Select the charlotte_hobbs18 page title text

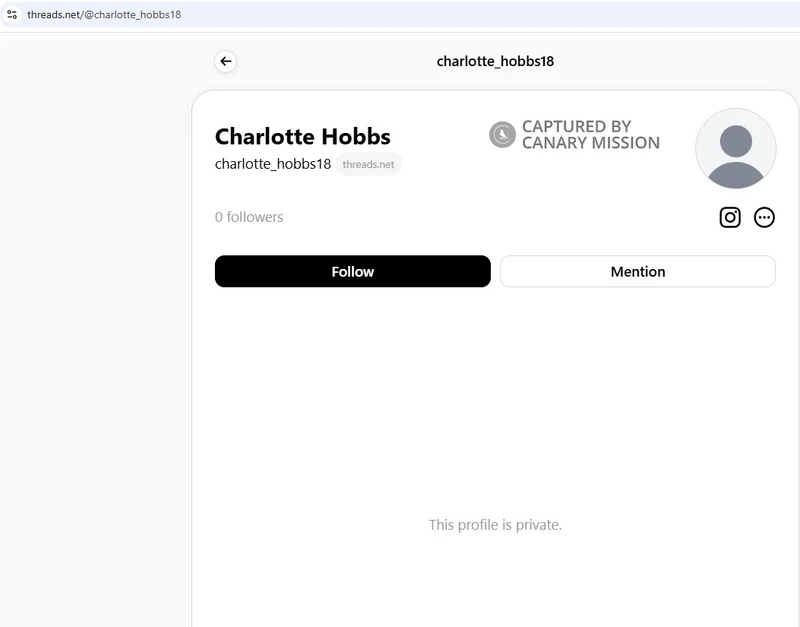click(497, 61)
